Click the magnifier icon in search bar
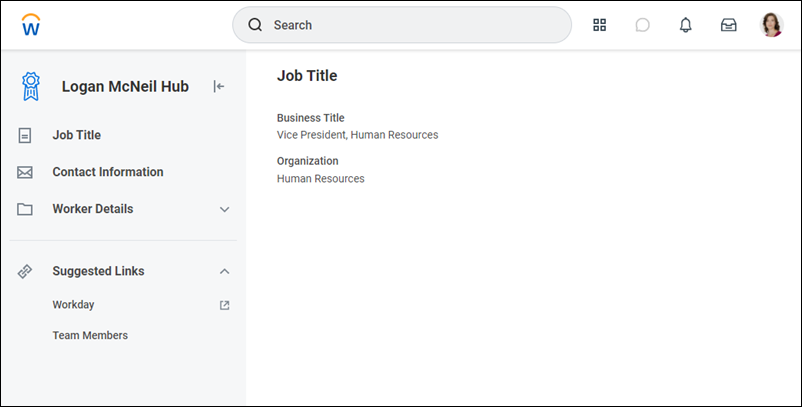 pyautogui.click(x=255, y=25)
